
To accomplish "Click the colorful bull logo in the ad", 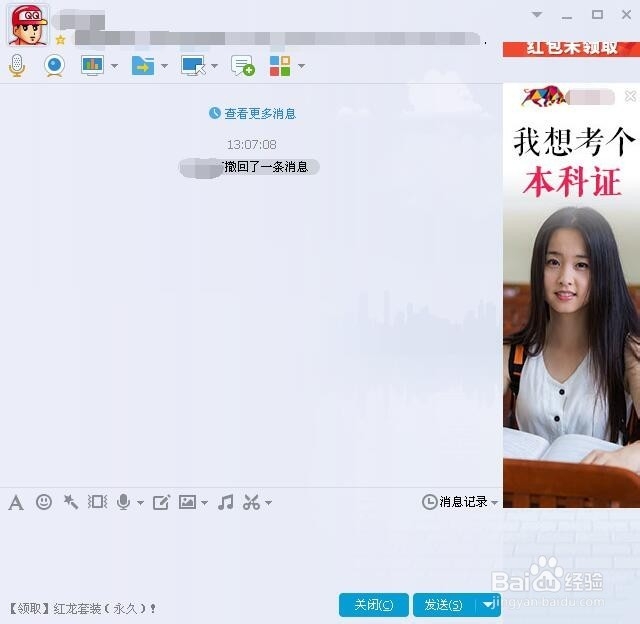I will click(x=543, y=96).
